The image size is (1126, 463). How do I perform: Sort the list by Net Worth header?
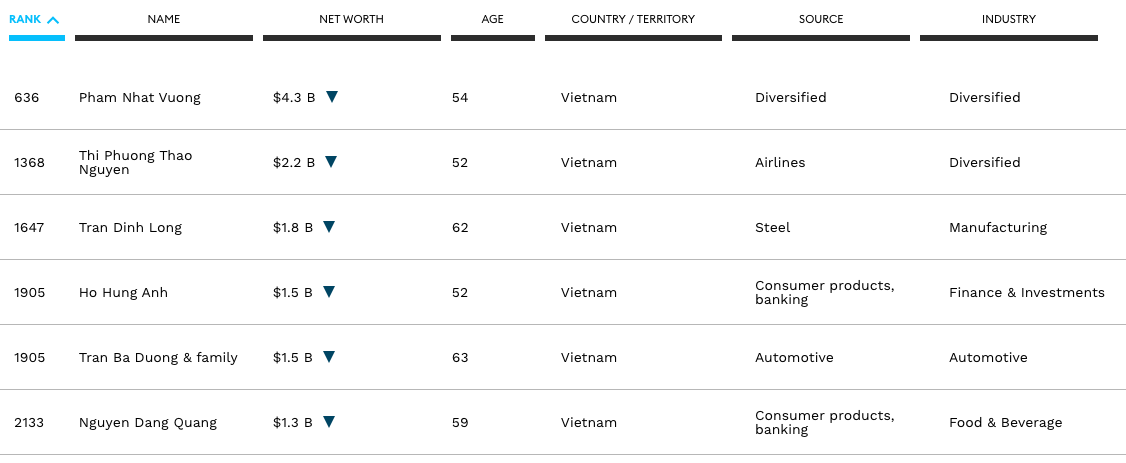tap(351, 19)
